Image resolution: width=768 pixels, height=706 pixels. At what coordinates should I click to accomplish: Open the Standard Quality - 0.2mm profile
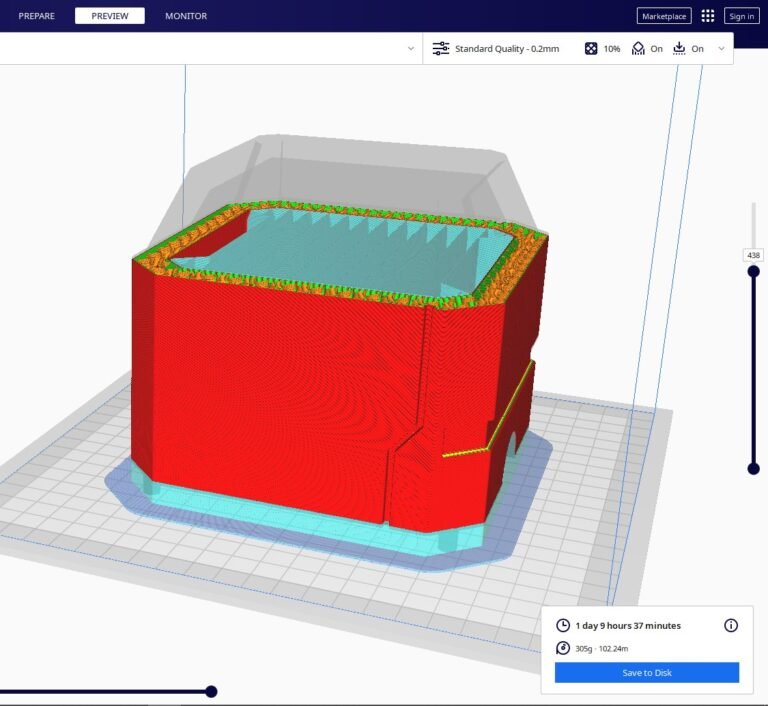(507, 48)
